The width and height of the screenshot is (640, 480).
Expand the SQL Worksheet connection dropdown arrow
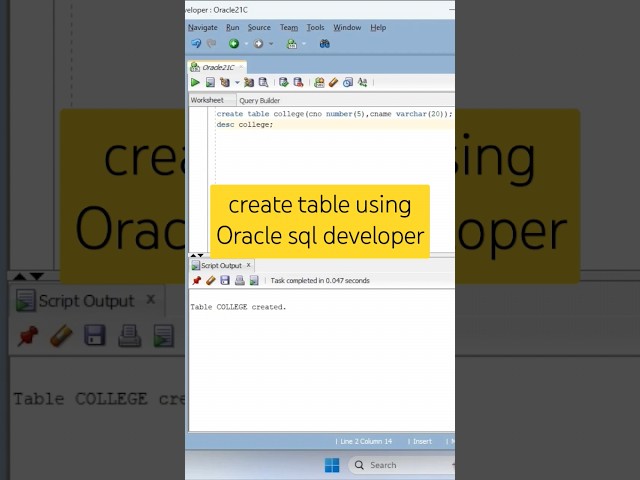pos(304,44)
